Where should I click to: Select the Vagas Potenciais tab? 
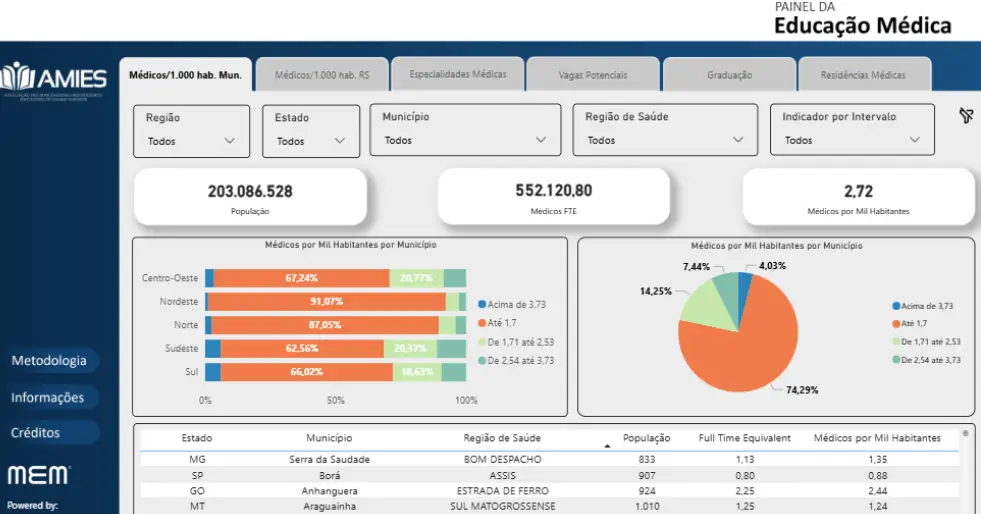[x=593, y=75]
